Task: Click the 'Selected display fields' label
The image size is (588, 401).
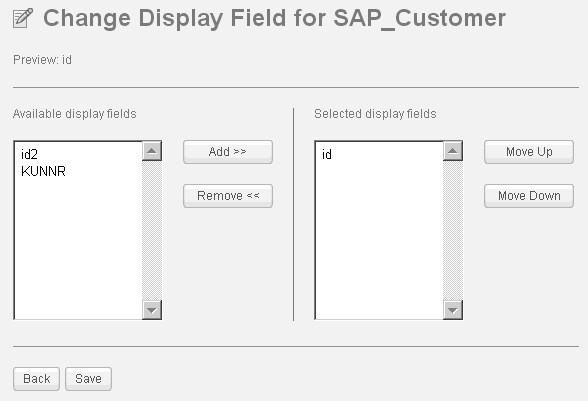Action: tap(375, 114)
